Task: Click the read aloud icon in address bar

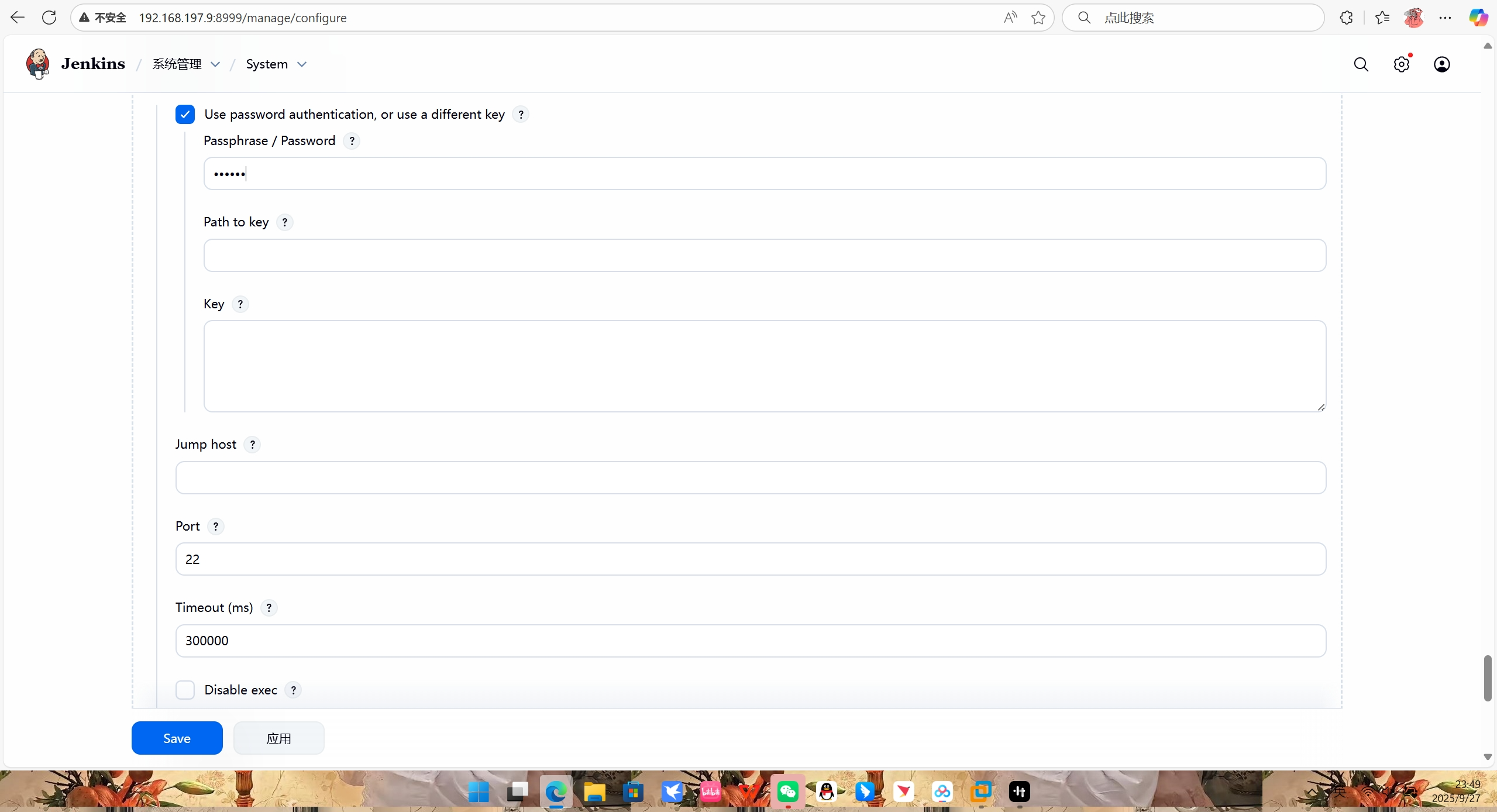Action: coord(1010,18)
